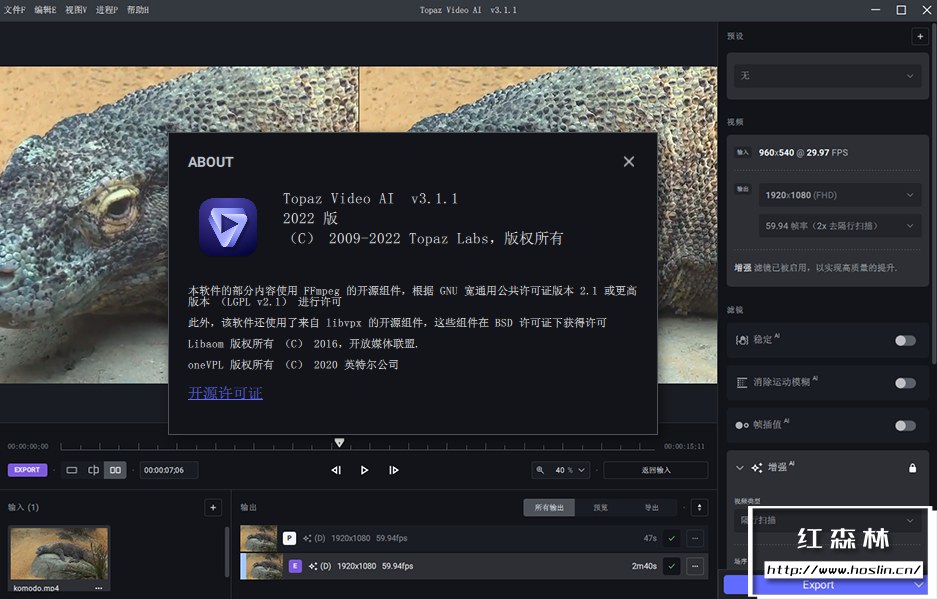
Task: Click the Topaz Video AI logo icon
Action: (228, 227)
